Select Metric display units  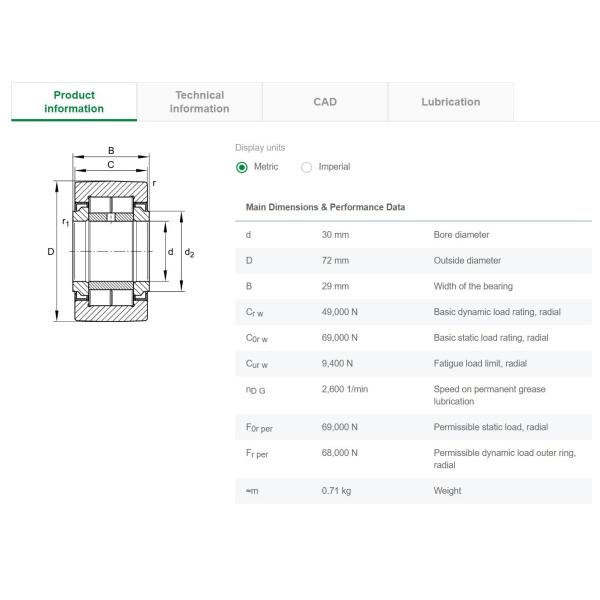pyautogui.click(x=242, y=167)
